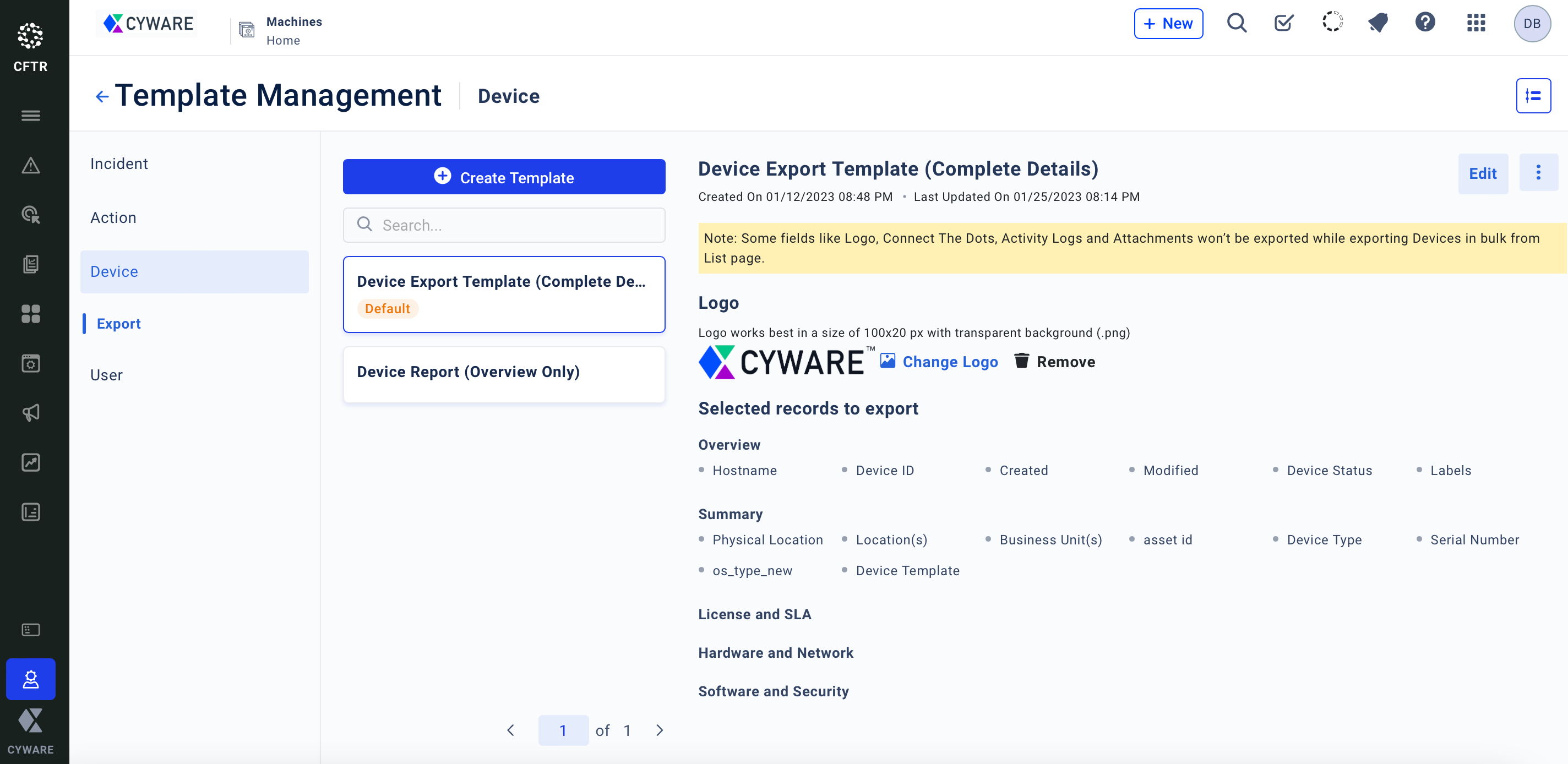
Task: Click the Edit template button
Action: pyautogui.click(x=1482, y=173)
